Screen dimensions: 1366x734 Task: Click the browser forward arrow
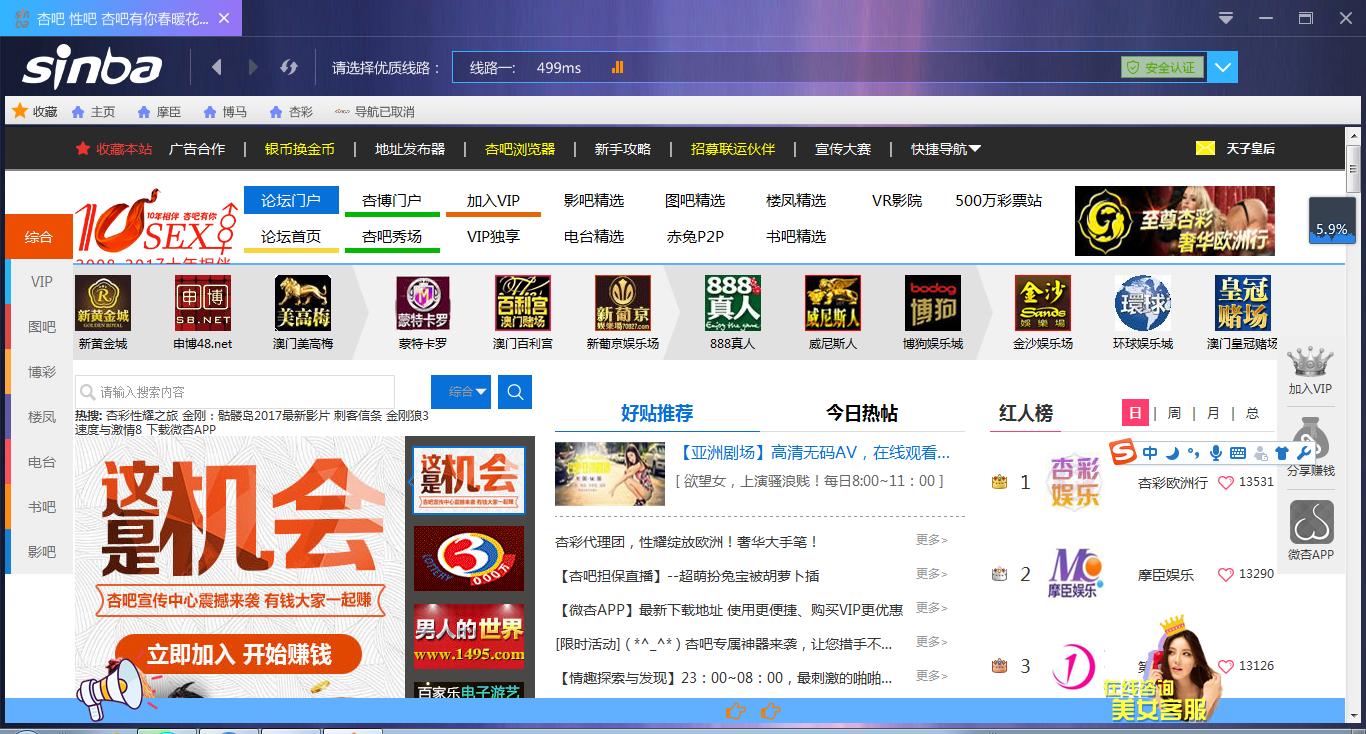[x=253, y=67]
